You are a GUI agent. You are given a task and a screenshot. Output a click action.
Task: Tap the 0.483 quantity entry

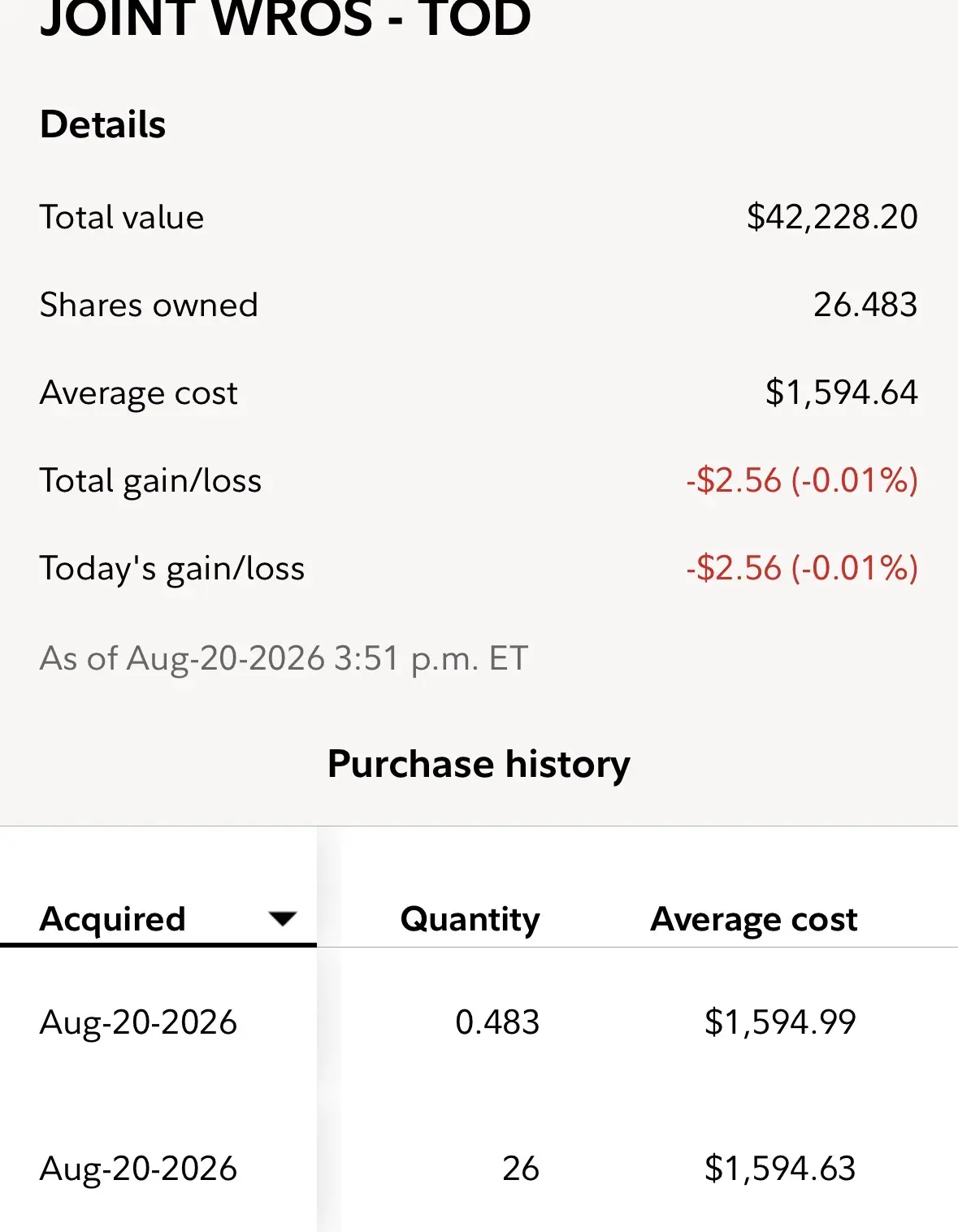pyautogui.click(x=497, y=1022)
